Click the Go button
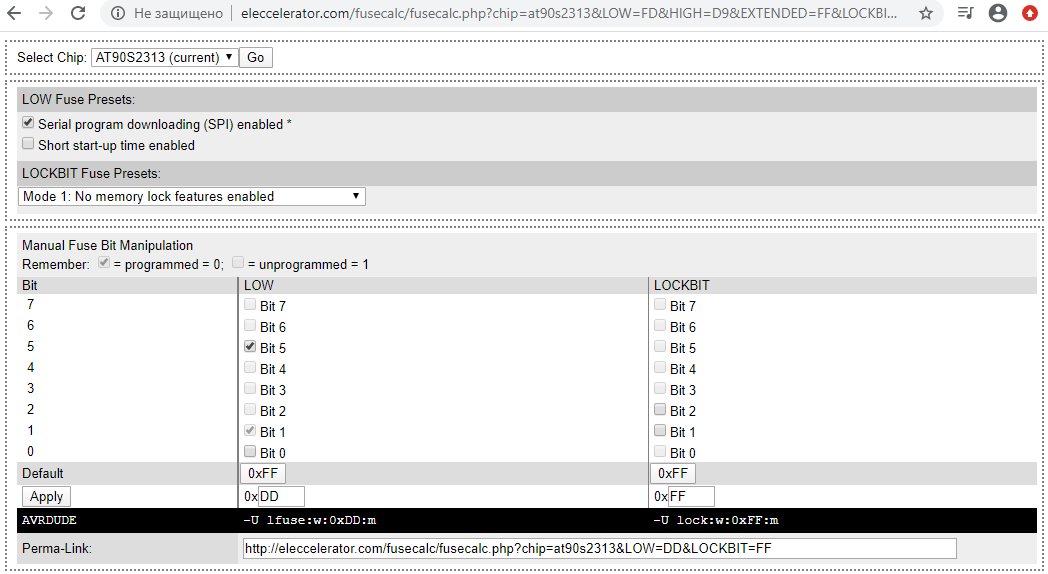This screenshot has height=574, width=1048. pyautogui.click(x=255, y=57)
